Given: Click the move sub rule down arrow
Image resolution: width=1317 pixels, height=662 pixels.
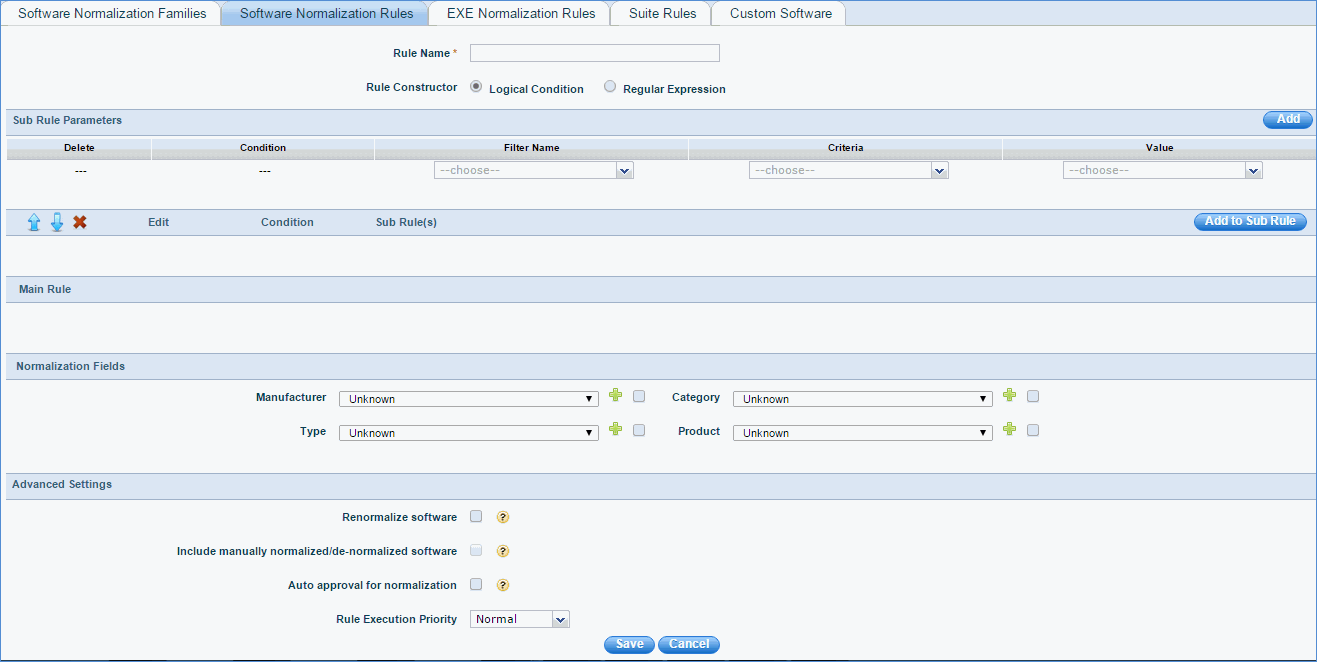Looking at the screenshot, I should point(57,222).
